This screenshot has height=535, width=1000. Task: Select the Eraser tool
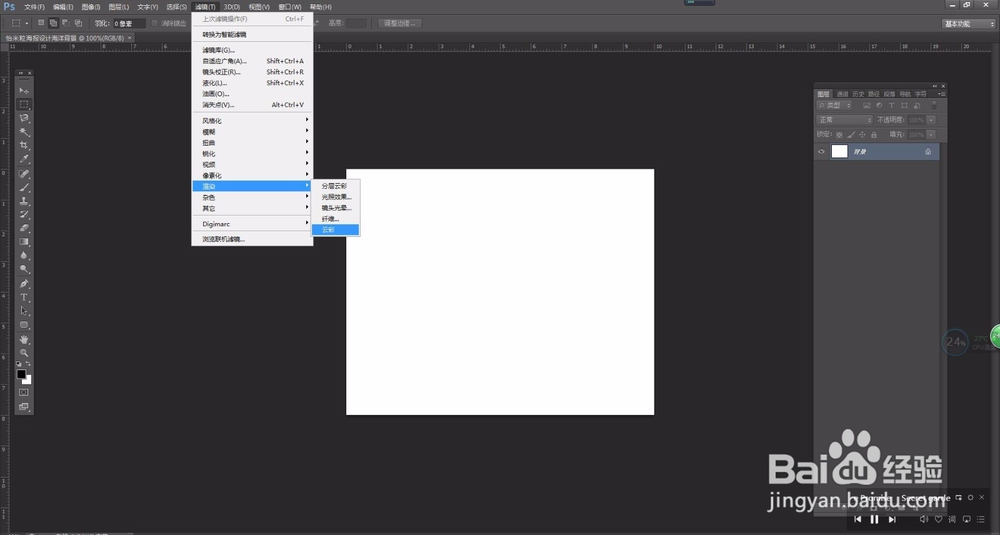pos(24,228)
